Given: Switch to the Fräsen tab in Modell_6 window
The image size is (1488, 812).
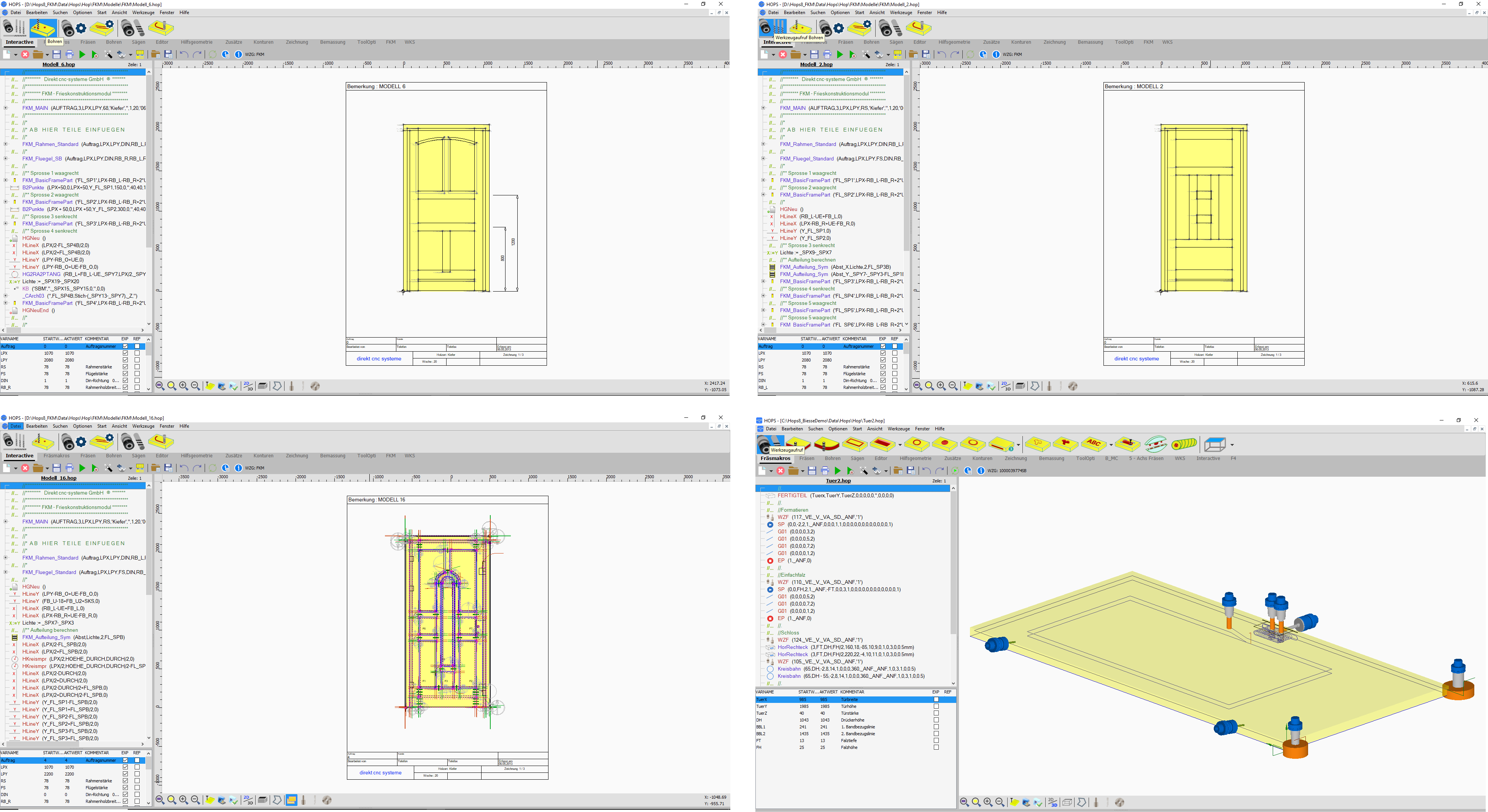Looking at the screenshot, I should click(x=88, y=42).
